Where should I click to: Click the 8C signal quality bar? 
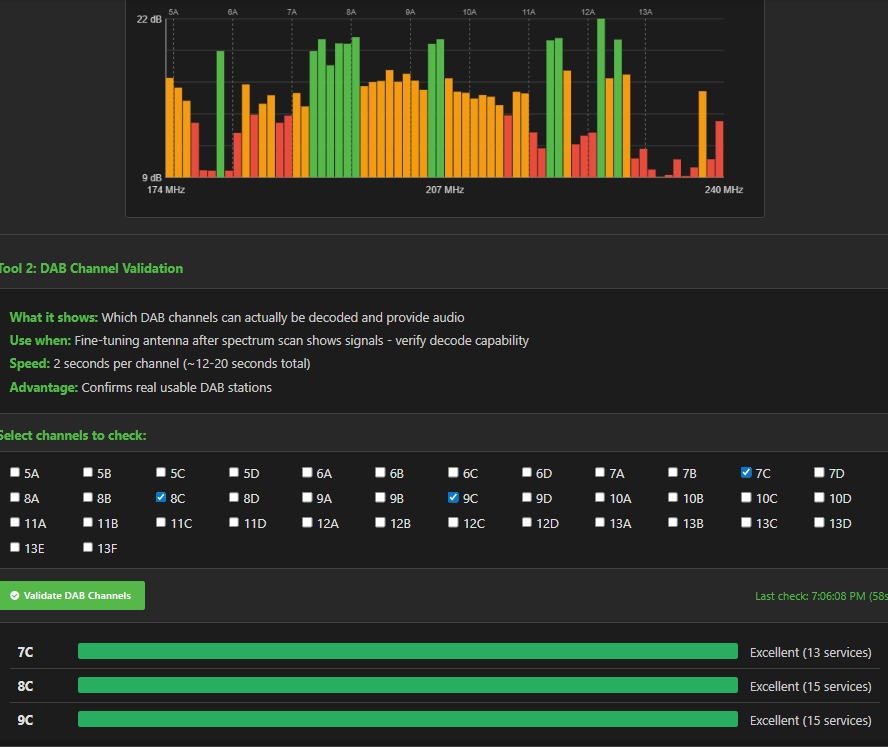(407, 686)
